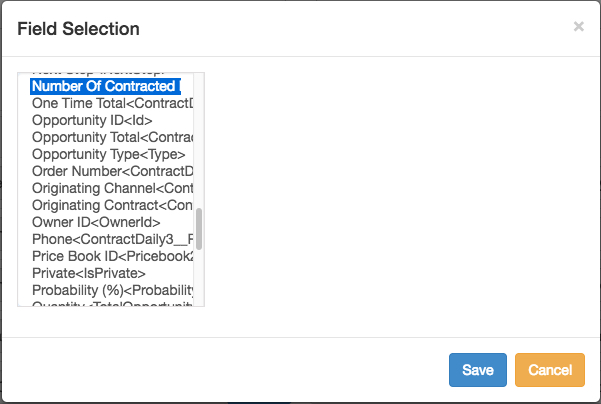Choose Originating Channel field
601x404 pixels.
tap(112, 189)
